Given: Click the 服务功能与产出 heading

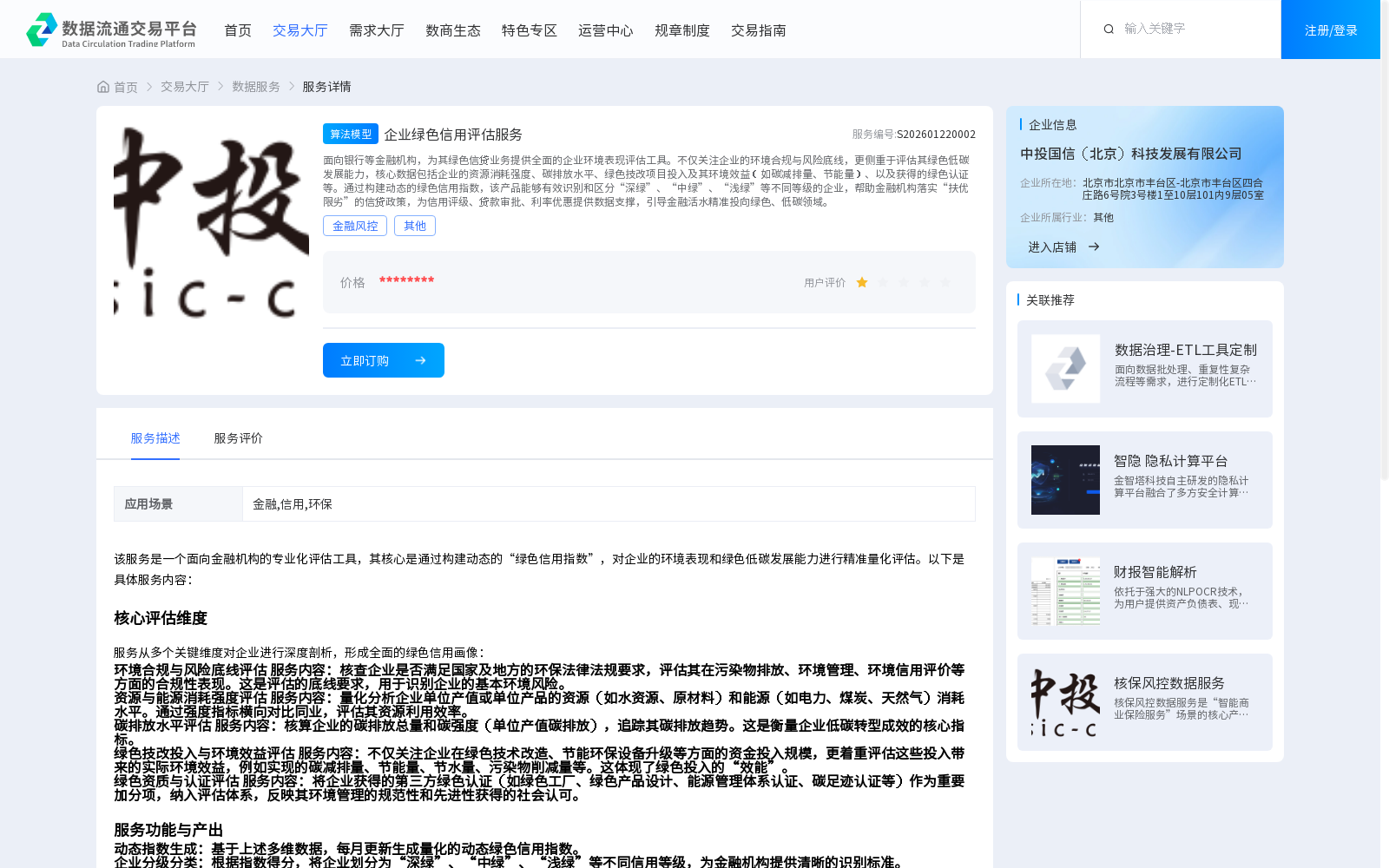Looking at the screenshot, I should coord(168,830).
